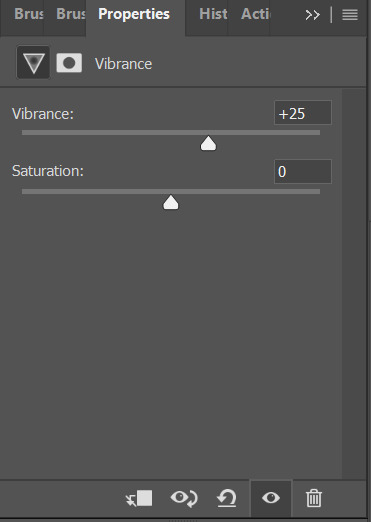Clip adjustment to layer below icon
371x522 pixels.
139,498
